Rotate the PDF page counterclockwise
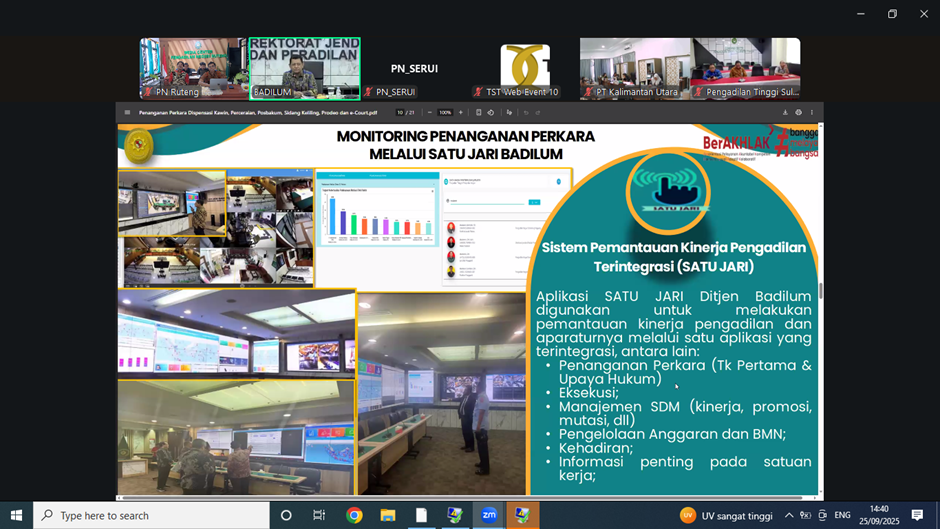940x529 pixels. pos(491,112)
